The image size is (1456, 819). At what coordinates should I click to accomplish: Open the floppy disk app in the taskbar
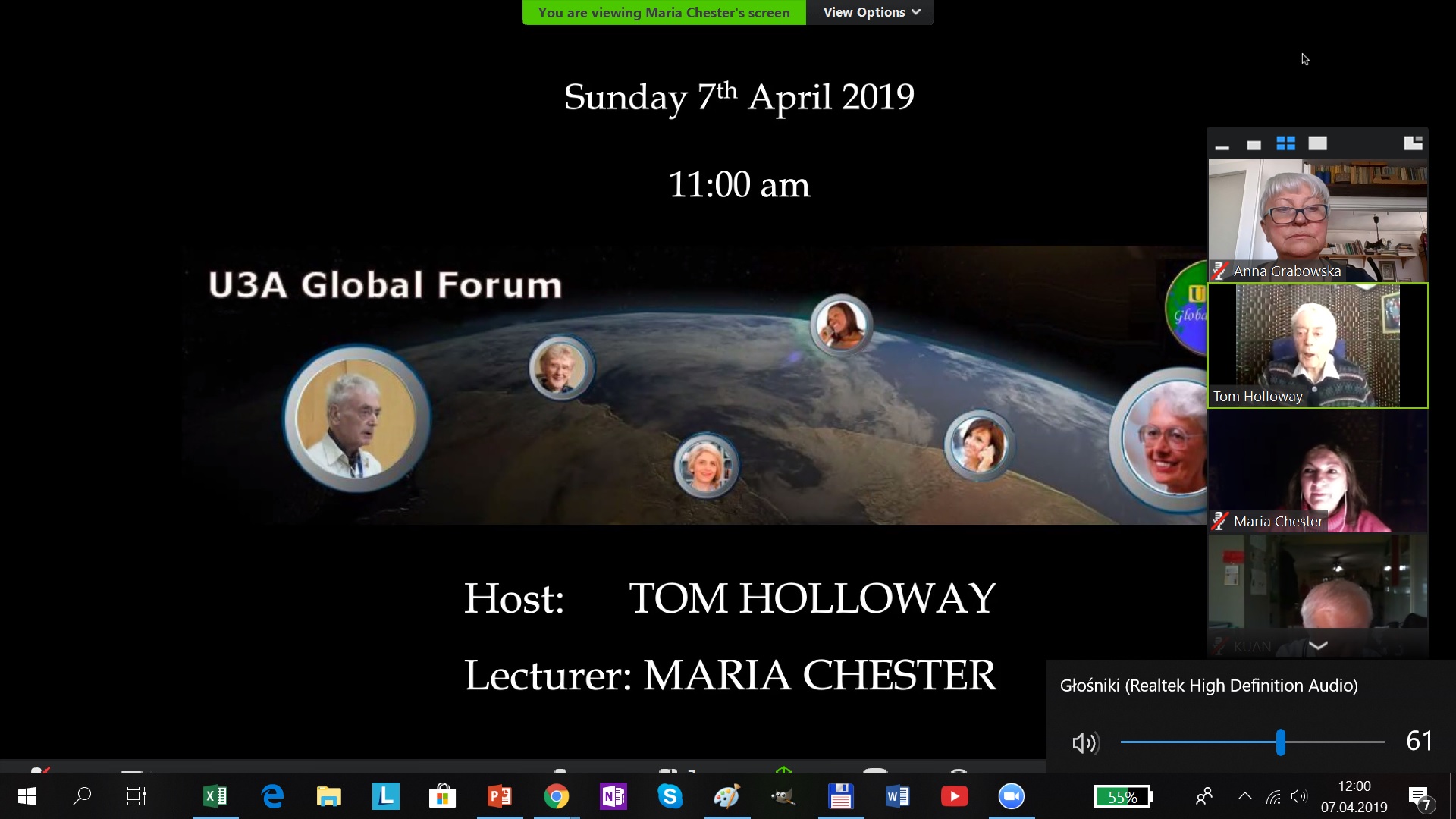click(x=841, y=796)
